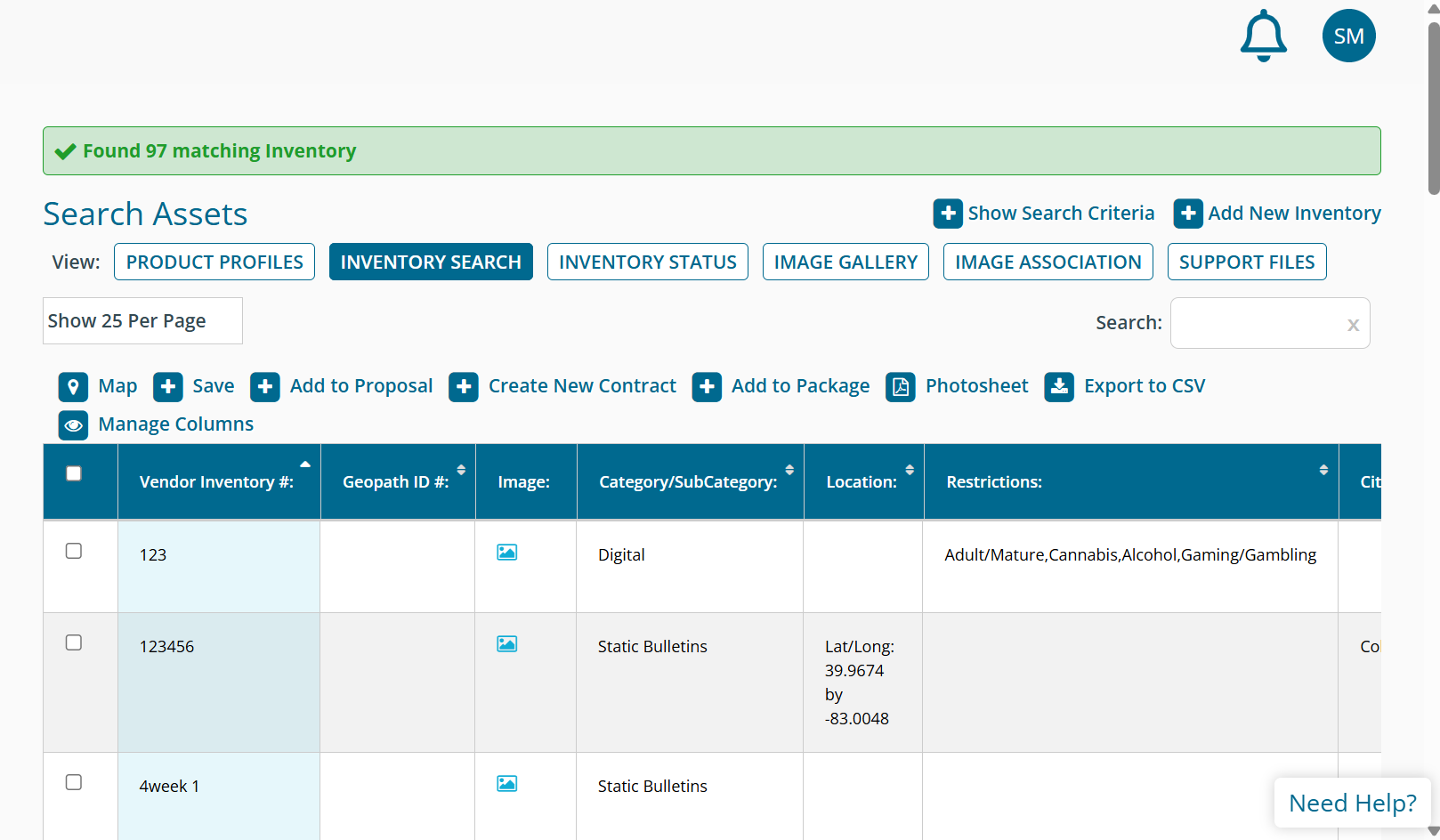Click plus icon beside Create New Contract
Viewport: 1440px width, 840px height.
click(x=463, y=387)
